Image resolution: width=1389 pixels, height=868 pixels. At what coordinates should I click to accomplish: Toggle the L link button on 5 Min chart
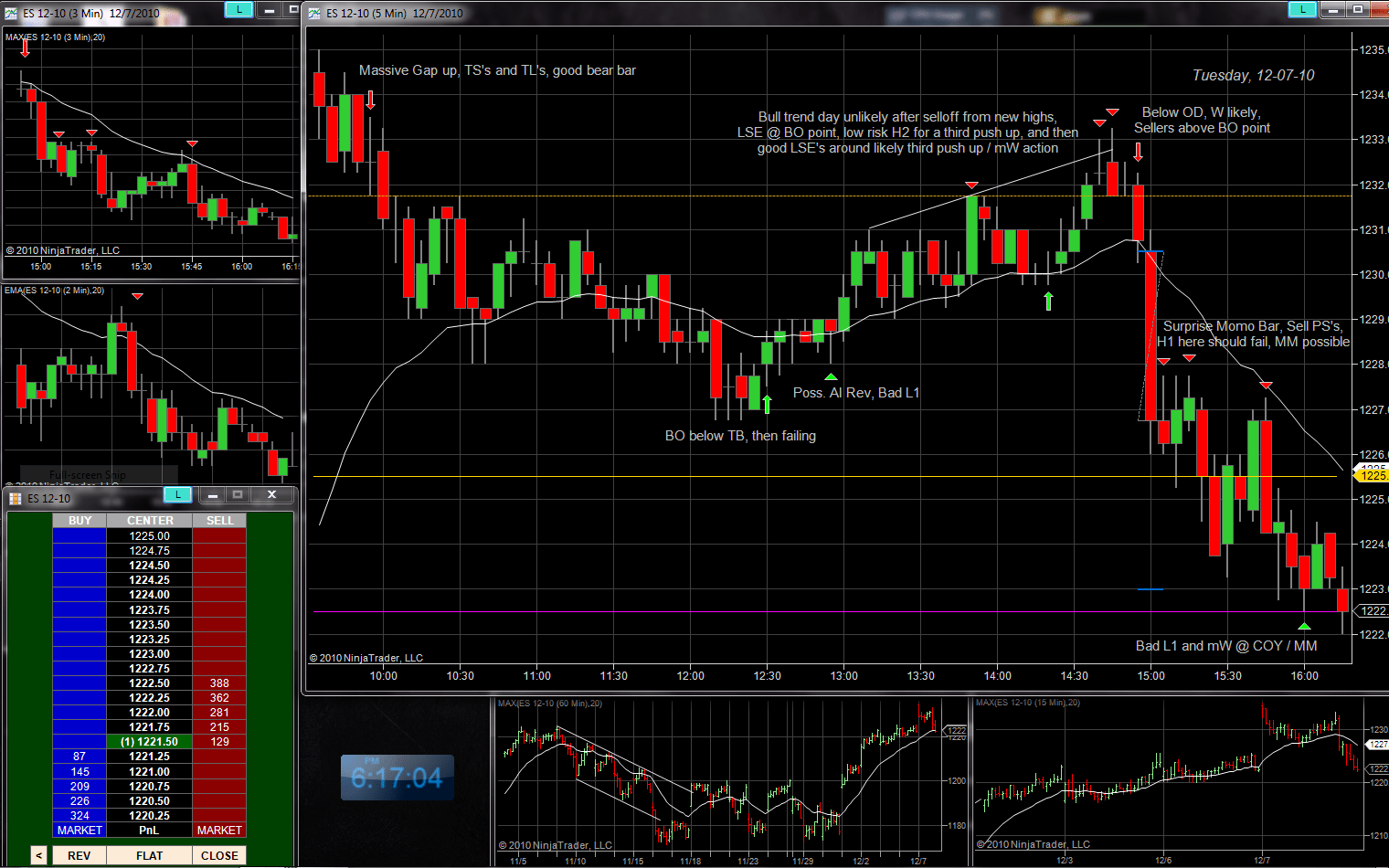tap(1301, 10)
